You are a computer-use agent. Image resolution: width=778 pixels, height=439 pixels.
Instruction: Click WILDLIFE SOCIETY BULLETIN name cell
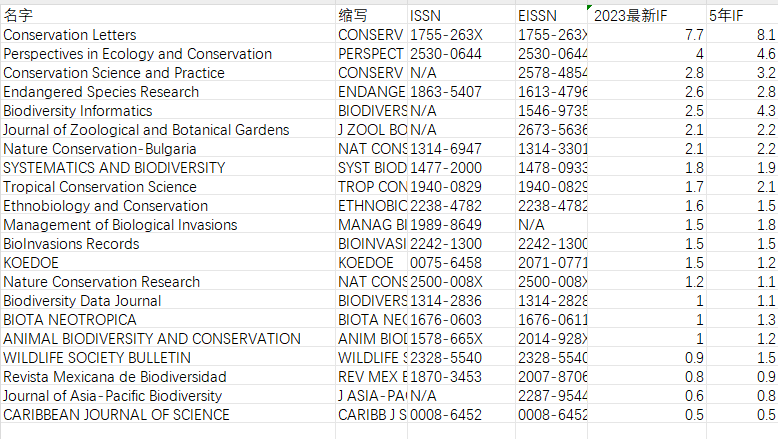[x=168, y=358]
